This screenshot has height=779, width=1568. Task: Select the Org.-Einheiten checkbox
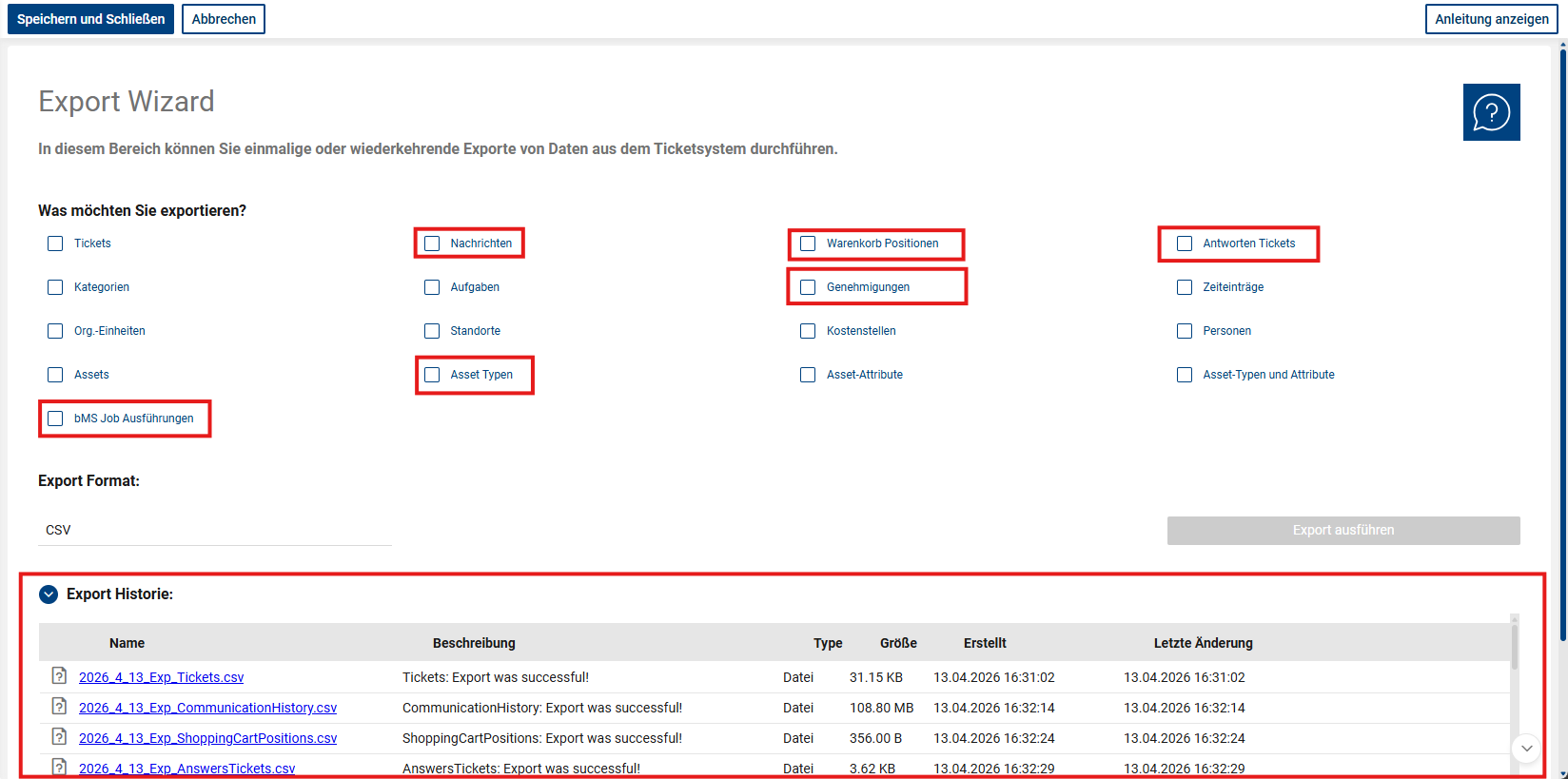pyautogui.click(x=55, y=331)
